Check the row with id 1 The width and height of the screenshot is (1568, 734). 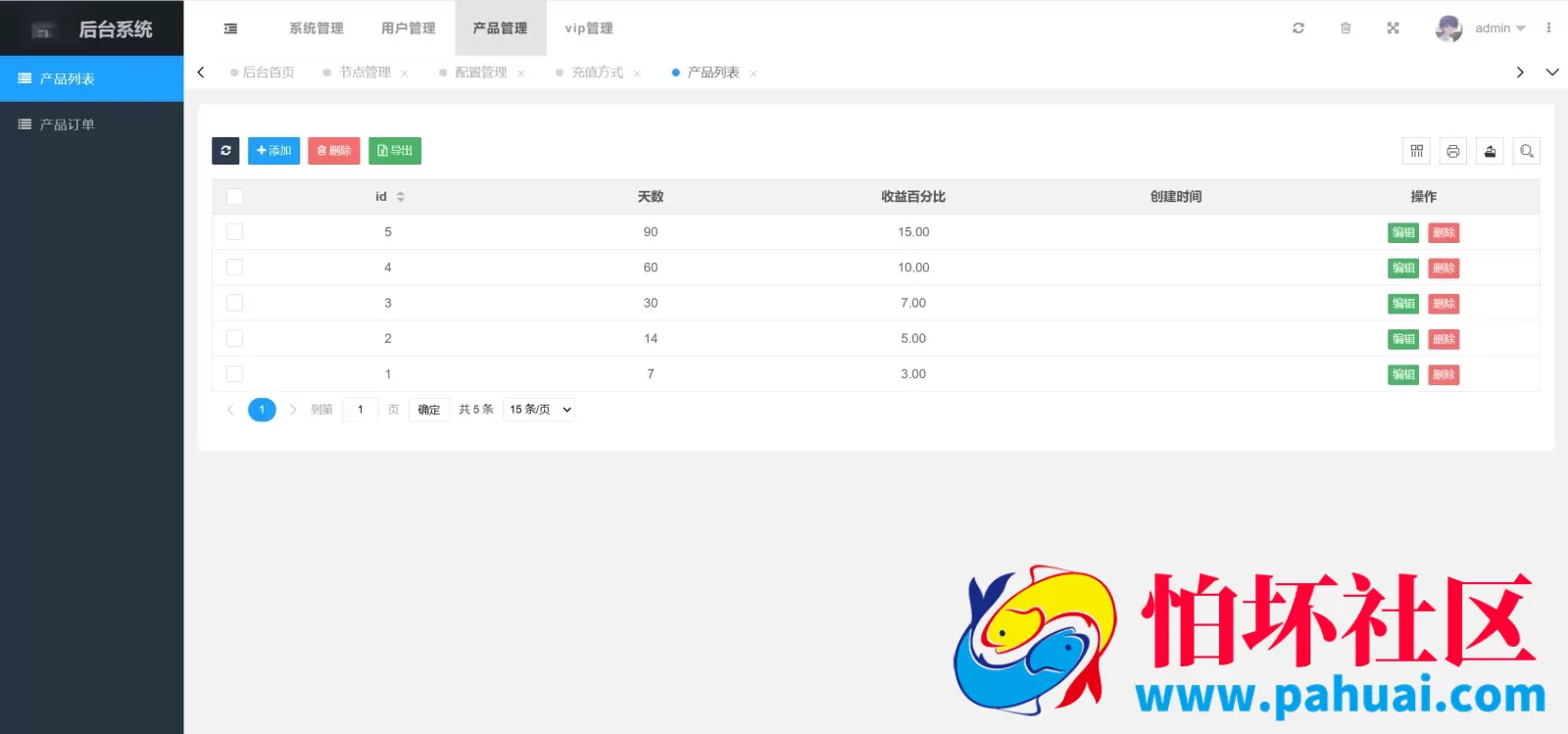coord(234,373)
